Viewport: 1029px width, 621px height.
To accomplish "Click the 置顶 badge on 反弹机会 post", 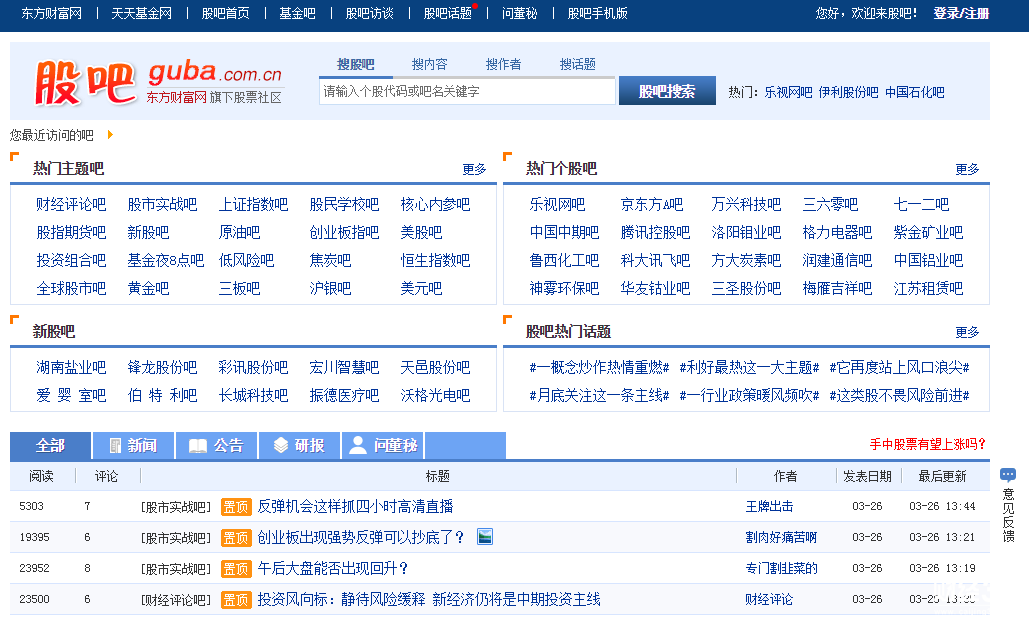I will click(236, 507).
